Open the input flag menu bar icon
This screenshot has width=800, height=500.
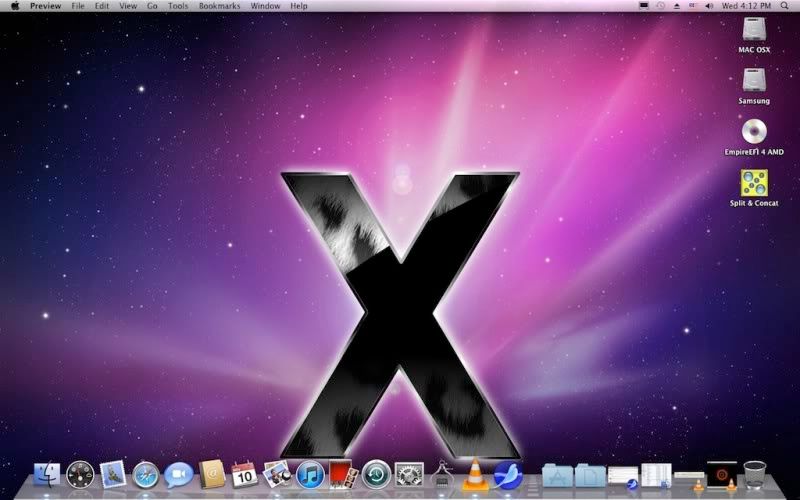[692, 6]
